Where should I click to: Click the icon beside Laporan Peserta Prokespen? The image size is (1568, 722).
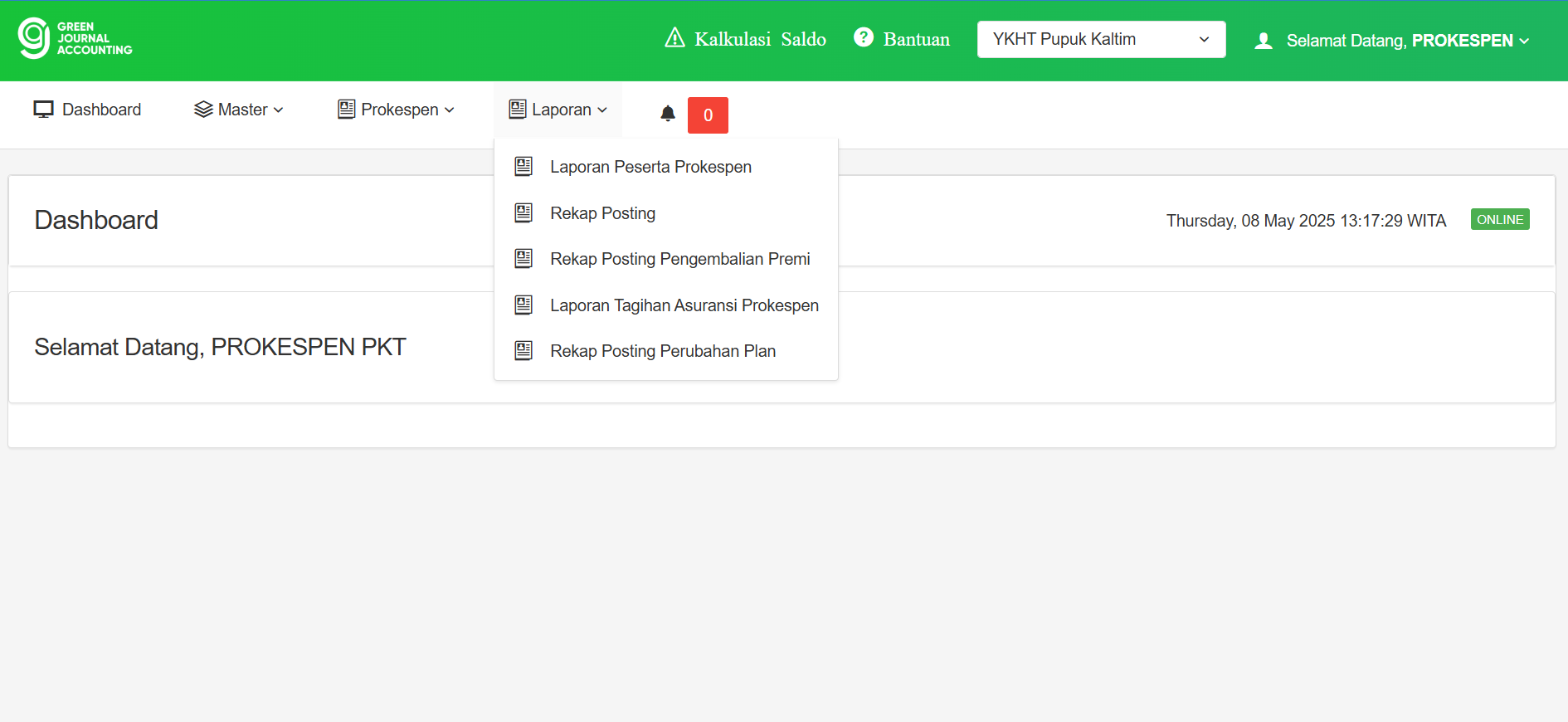[523, 166]
